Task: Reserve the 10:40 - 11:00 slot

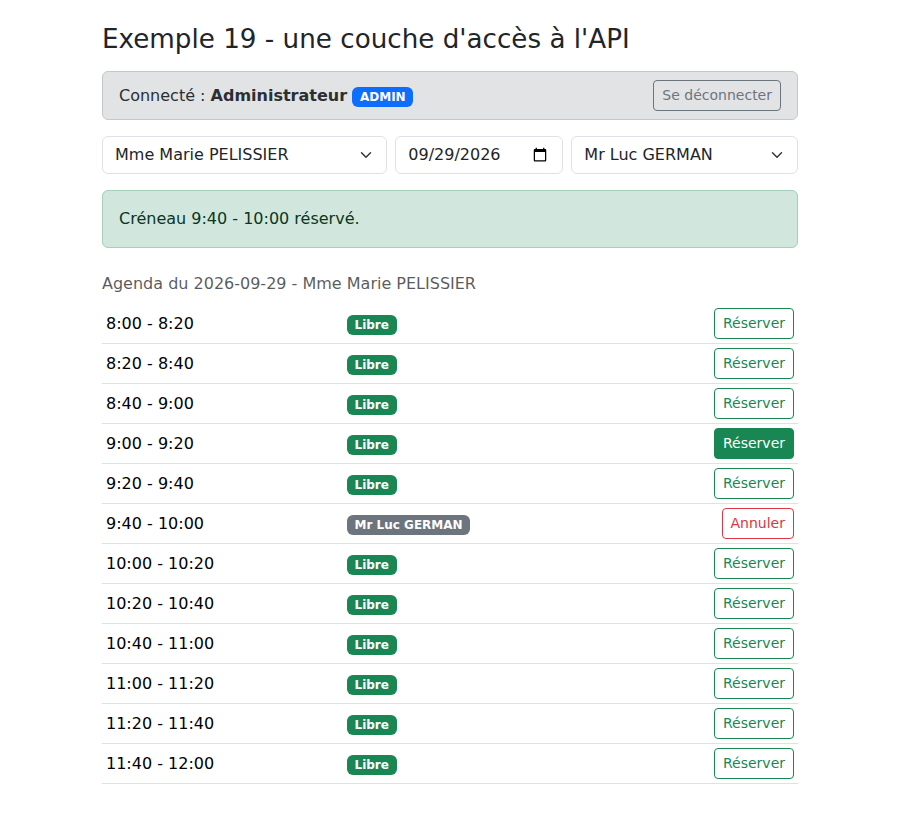Action: [754, 643]
